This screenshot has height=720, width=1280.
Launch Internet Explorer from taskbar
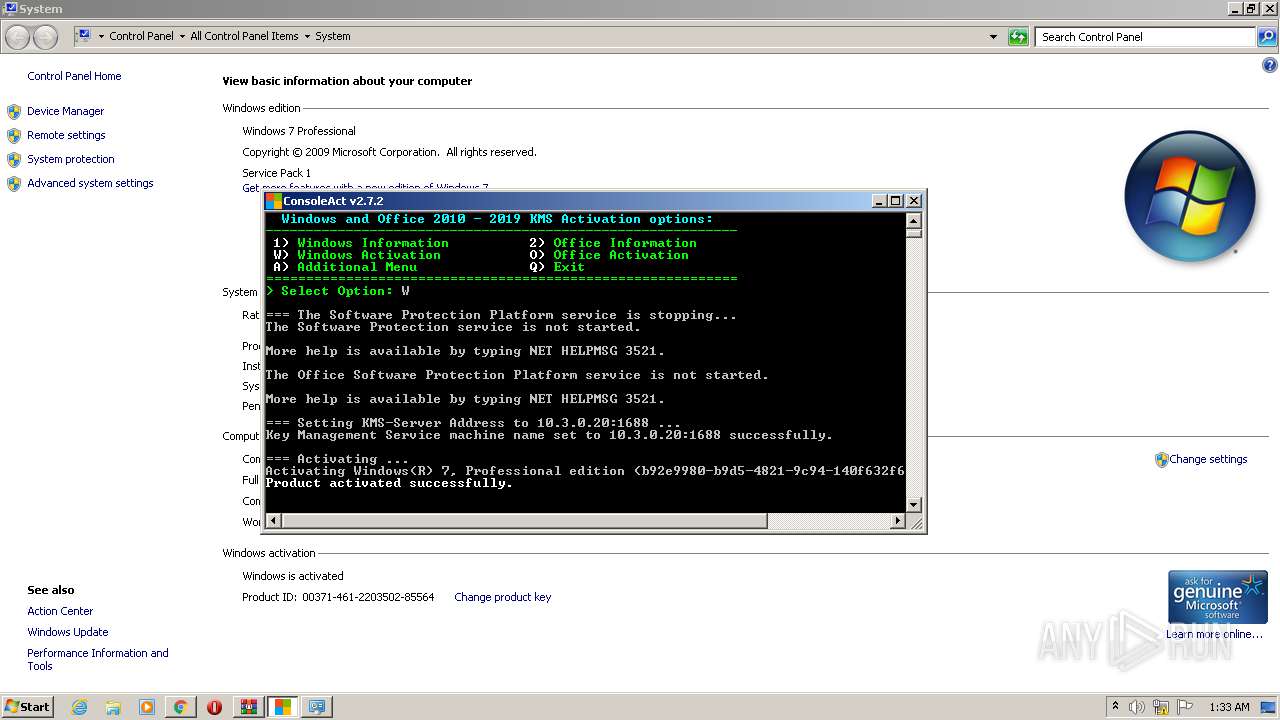79,707
